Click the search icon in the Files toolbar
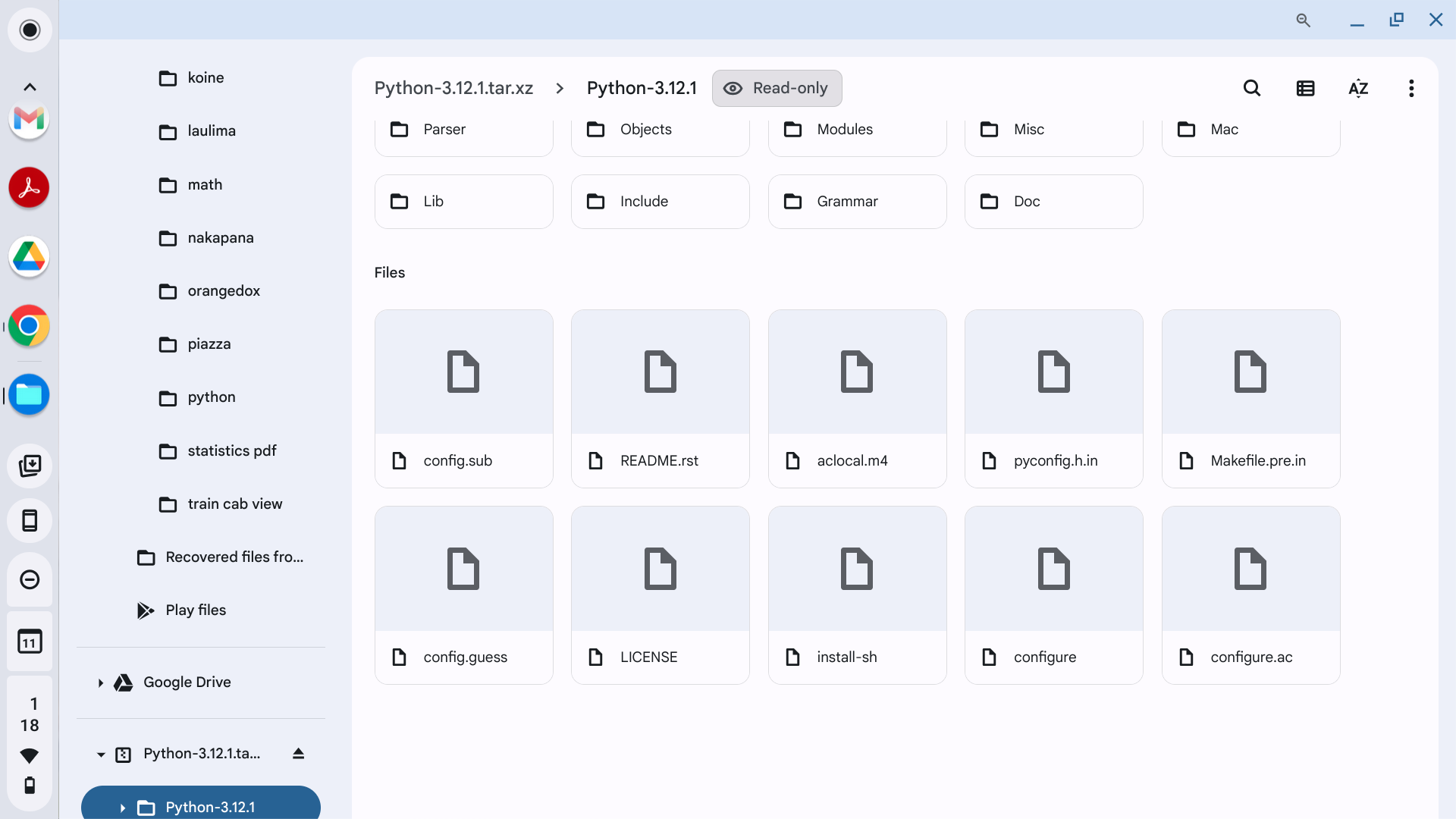 [x=1252, y=89]
